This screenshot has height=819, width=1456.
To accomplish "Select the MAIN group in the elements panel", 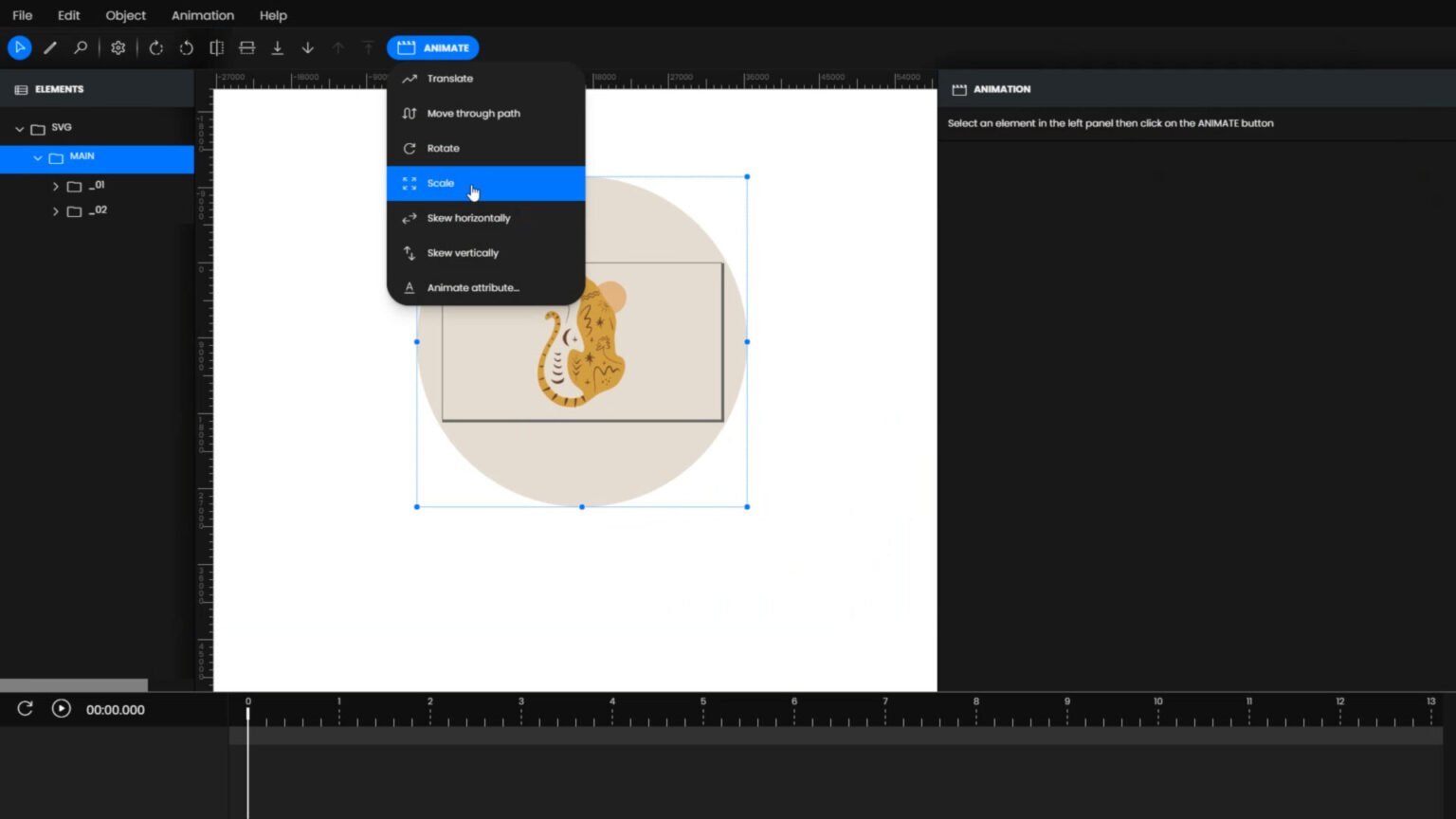I will pos(82,156).
